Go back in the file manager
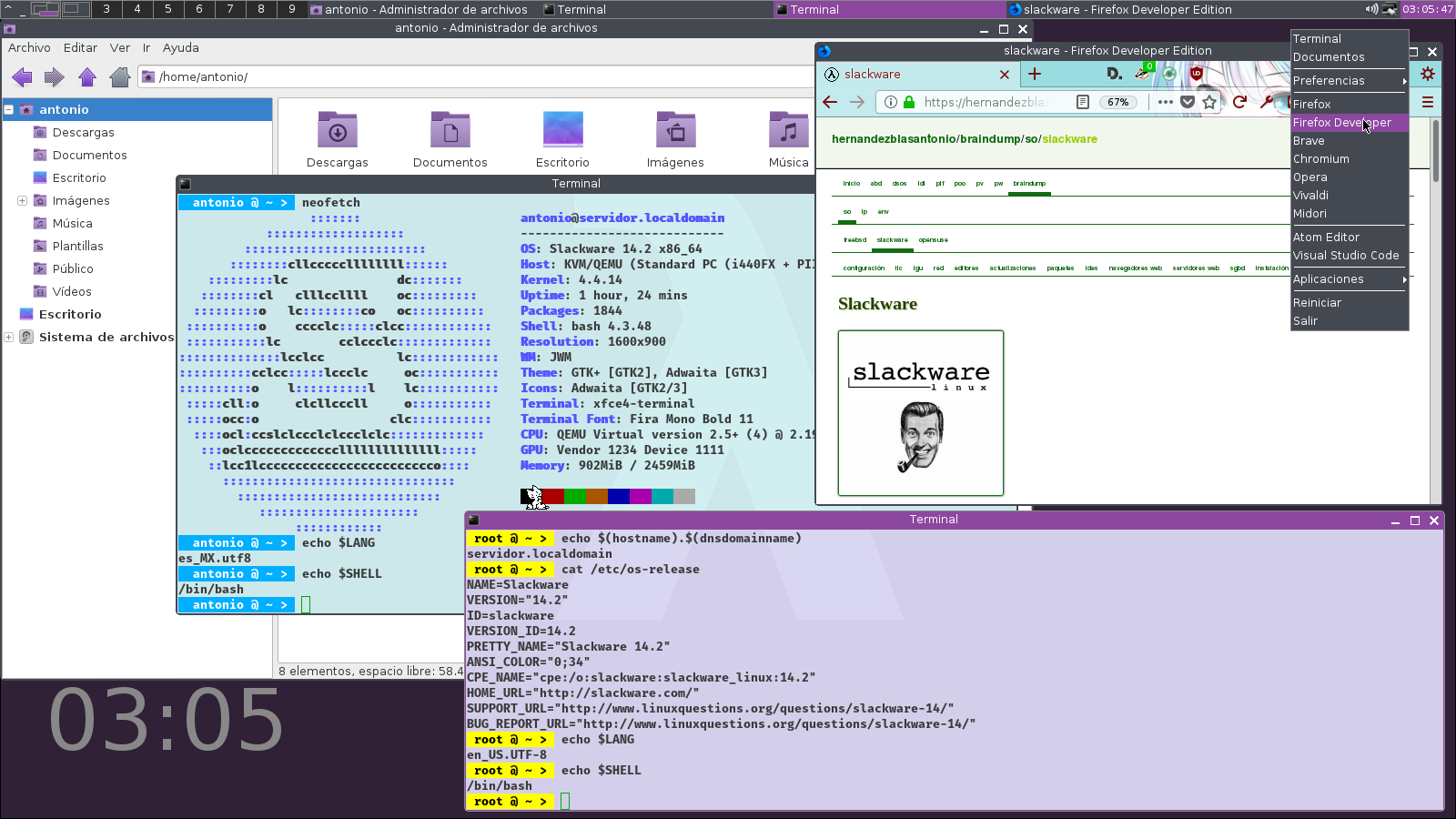This screenshot has height=819, width=1456. pos(22,77)
